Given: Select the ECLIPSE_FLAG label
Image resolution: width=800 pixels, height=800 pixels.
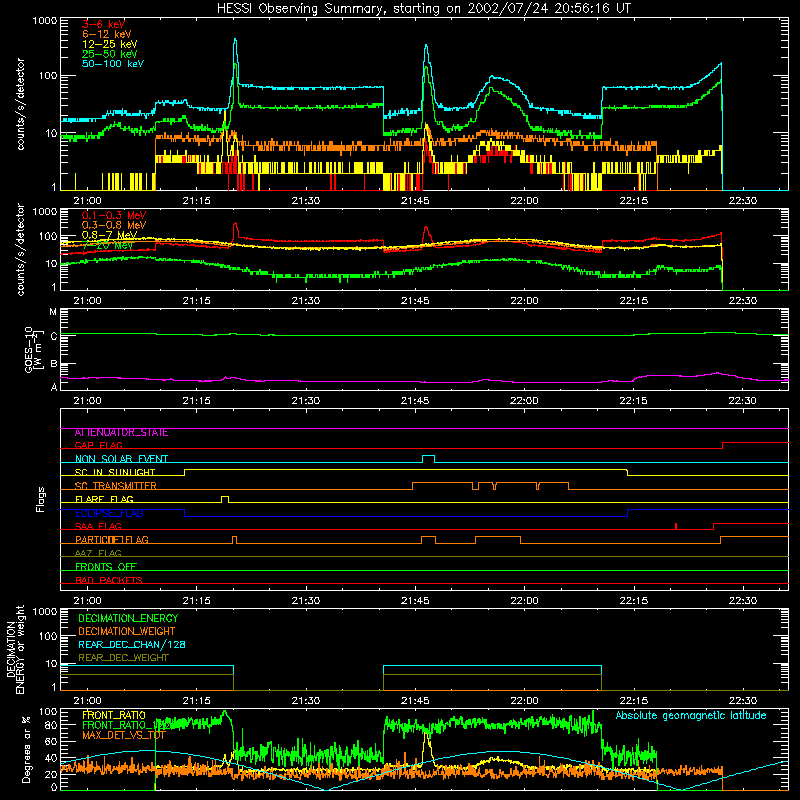Looking at the screenshot, I should [x=109, y=513].
